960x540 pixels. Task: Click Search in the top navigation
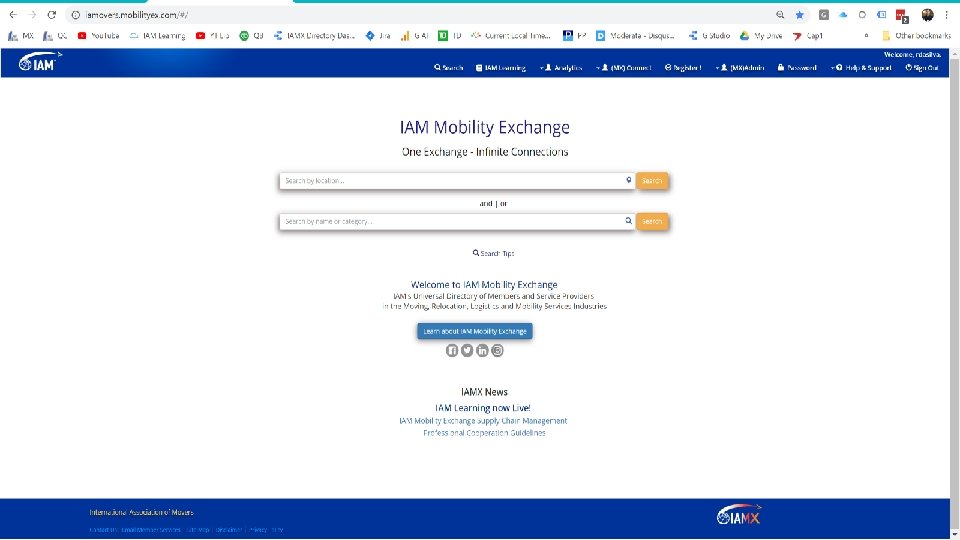coord(449,68)
